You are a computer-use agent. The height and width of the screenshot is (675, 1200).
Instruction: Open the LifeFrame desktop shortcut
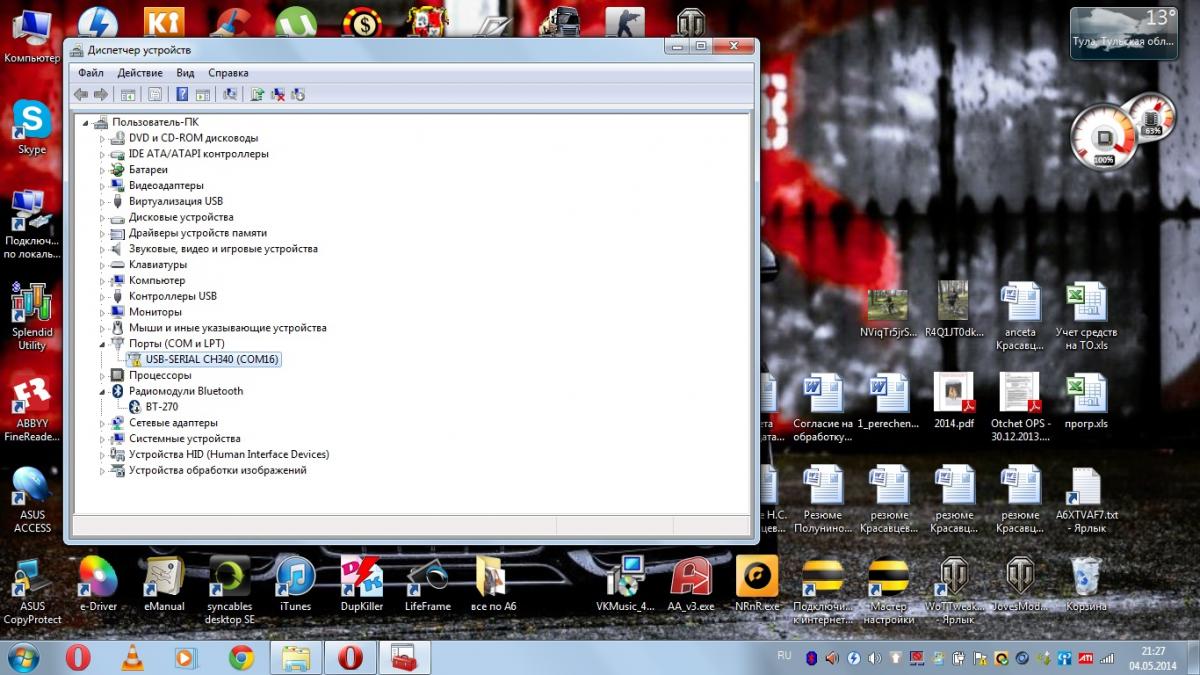[x=427, y=584]
